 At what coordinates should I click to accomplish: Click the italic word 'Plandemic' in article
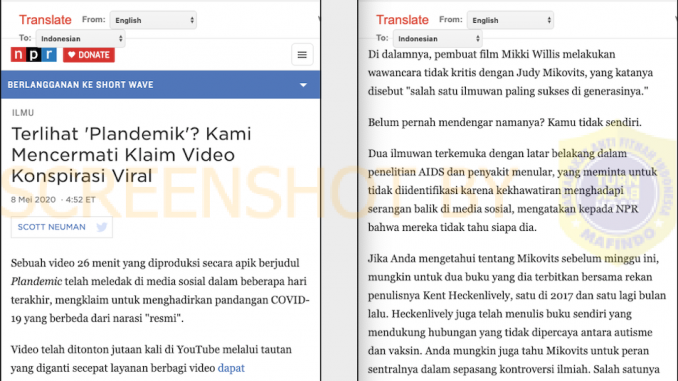point(36,282)
